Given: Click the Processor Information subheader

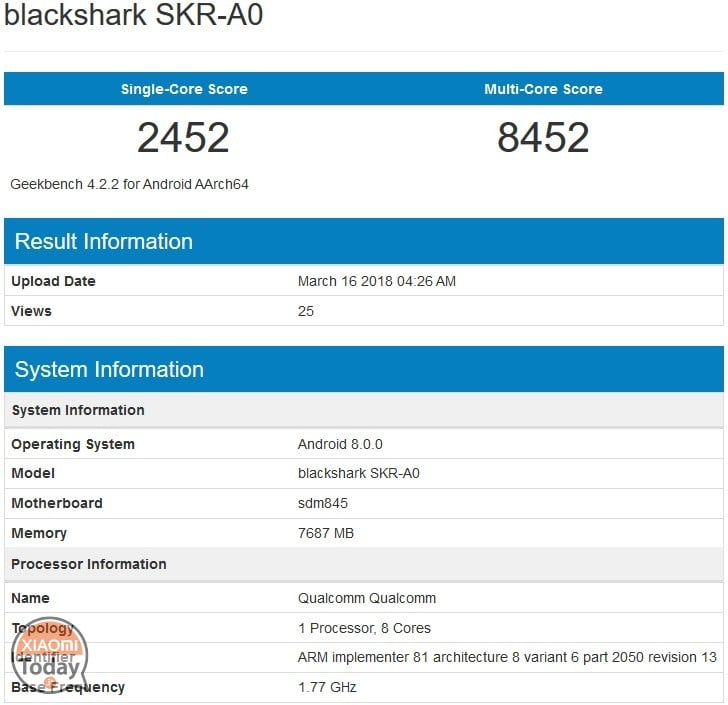Looking at the screenshot, I should point(364,564).
